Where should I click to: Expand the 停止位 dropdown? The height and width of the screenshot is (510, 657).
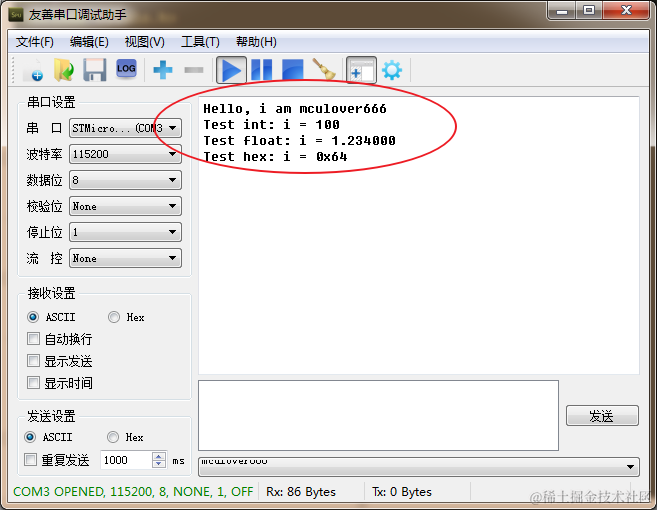125,232
